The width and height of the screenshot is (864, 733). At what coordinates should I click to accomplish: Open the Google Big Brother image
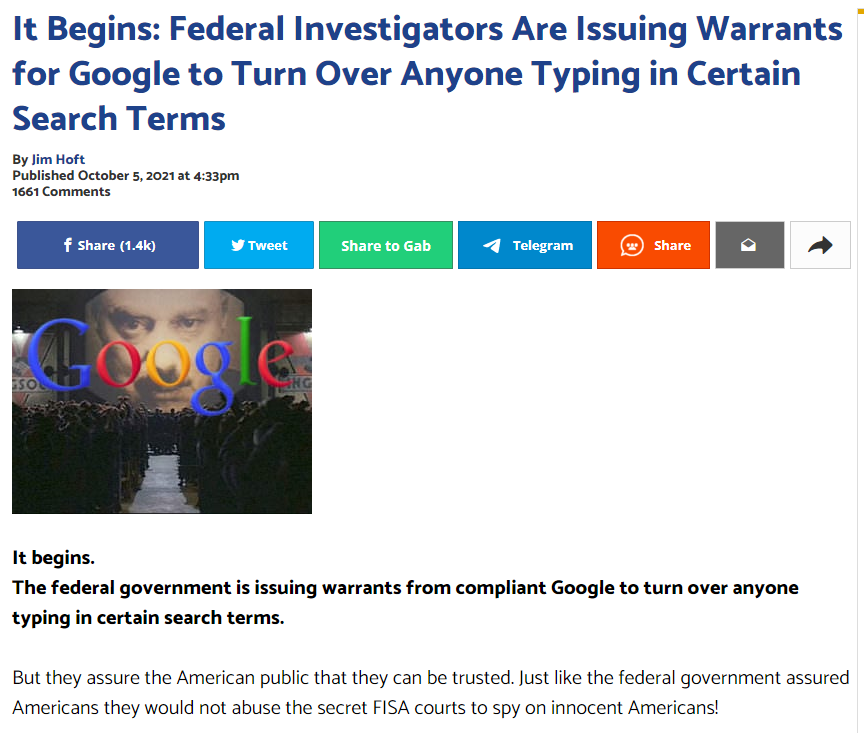tap(162, 401)
